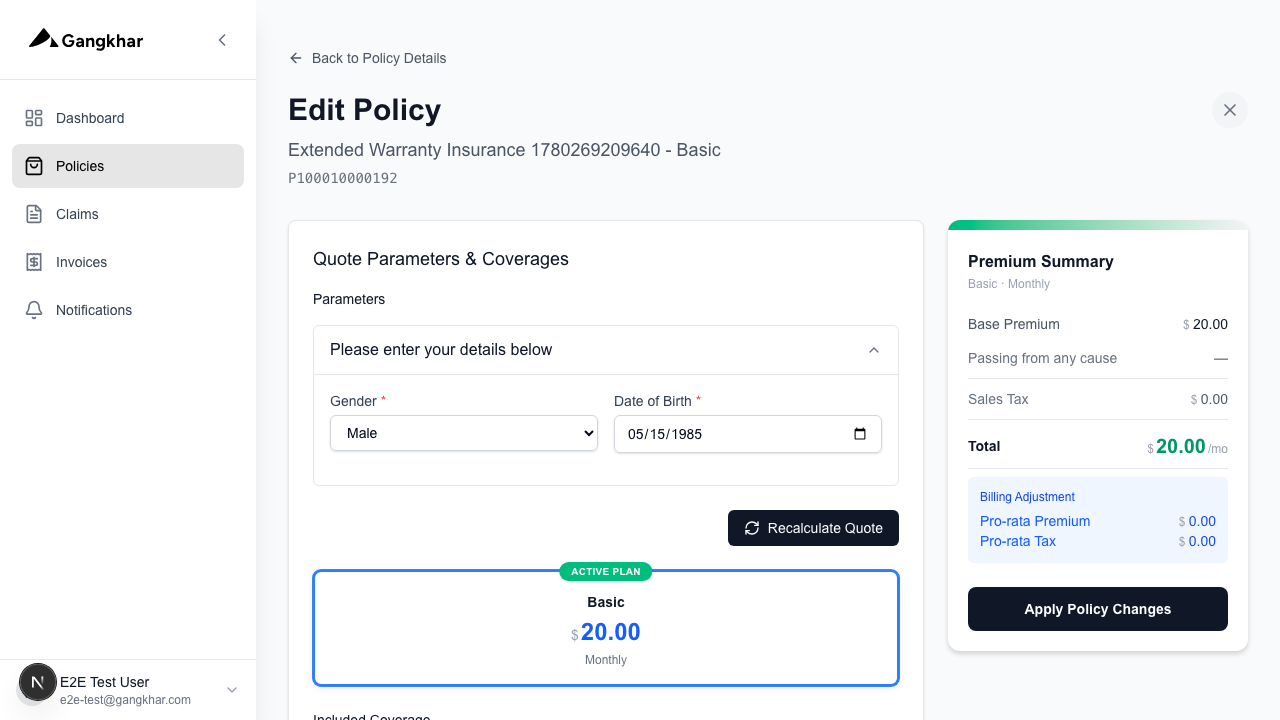Screen dimensions: 1280x720
Task: Collapse the sidebar with the chevron icon
Action: (222, 40)
